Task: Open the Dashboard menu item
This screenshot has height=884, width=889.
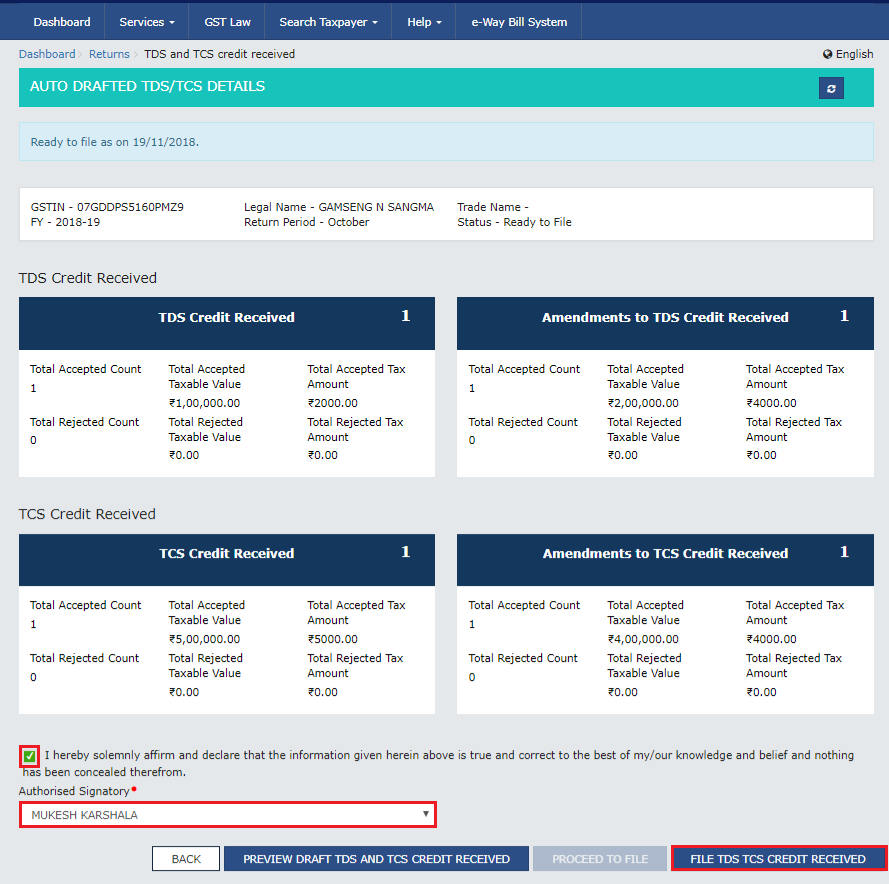Action: coord(62,22)
